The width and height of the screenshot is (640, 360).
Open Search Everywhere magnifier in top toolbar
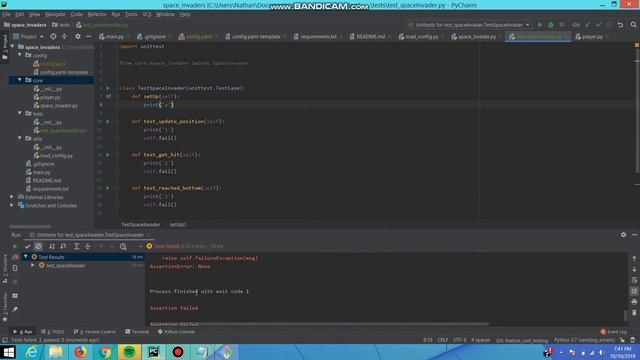[633, 25]
